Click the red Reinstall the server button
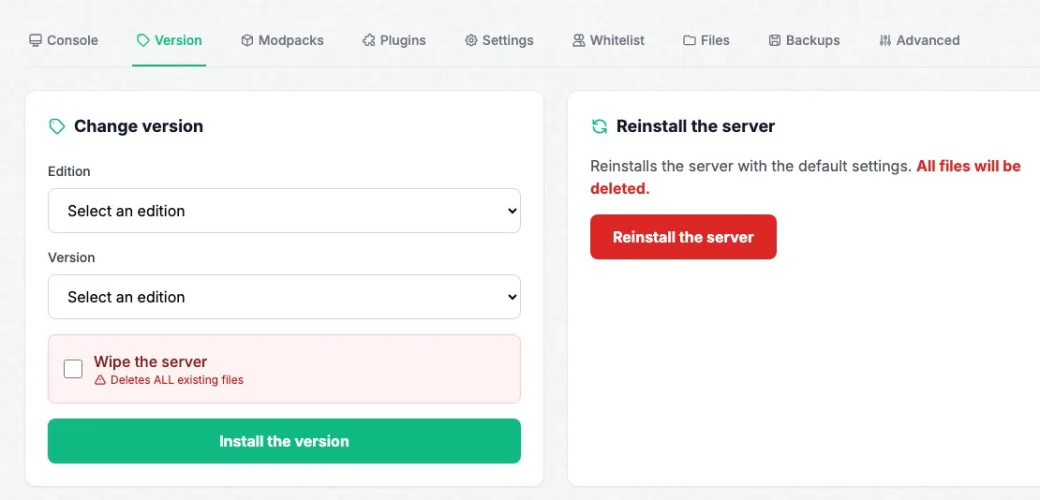 tap(683, 237)
